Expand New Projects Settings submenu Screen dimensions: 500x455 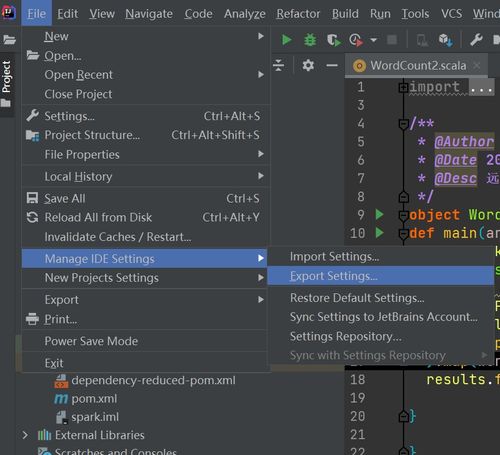145,278
